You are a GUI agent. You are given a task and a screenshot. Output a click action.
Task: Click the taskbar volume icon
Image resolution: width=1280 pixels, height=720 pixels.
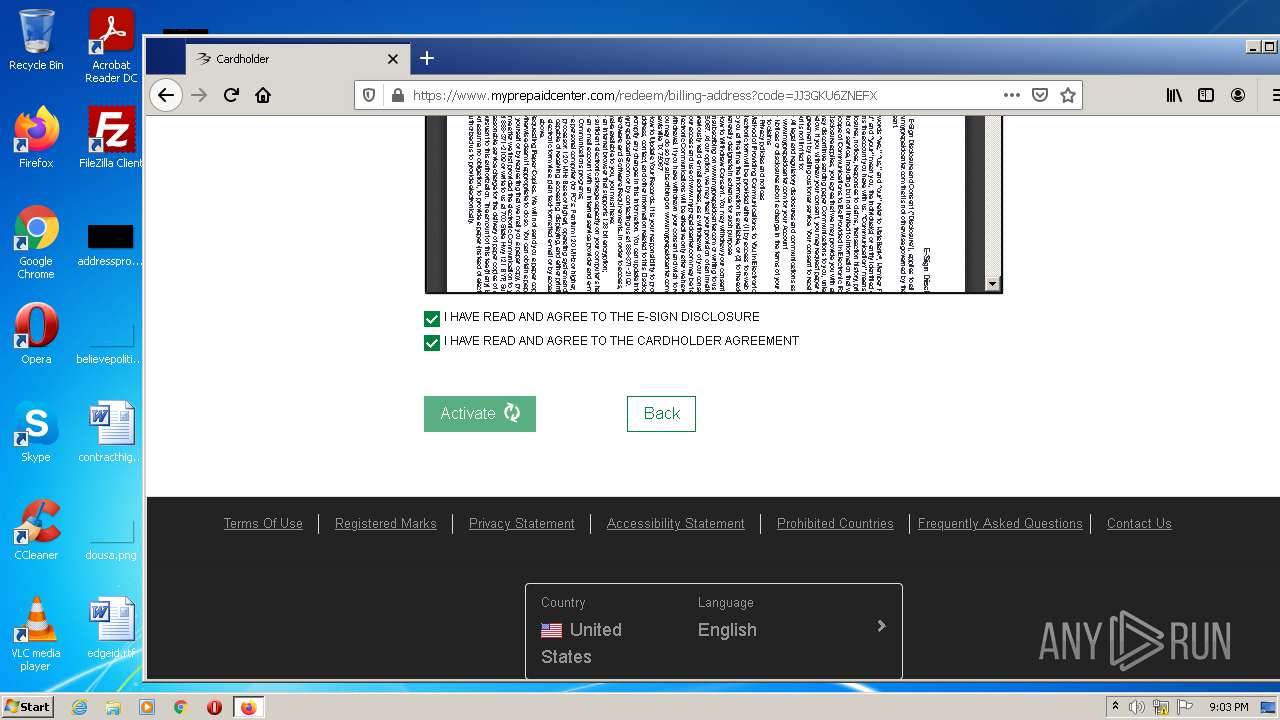pos(1137,707)
